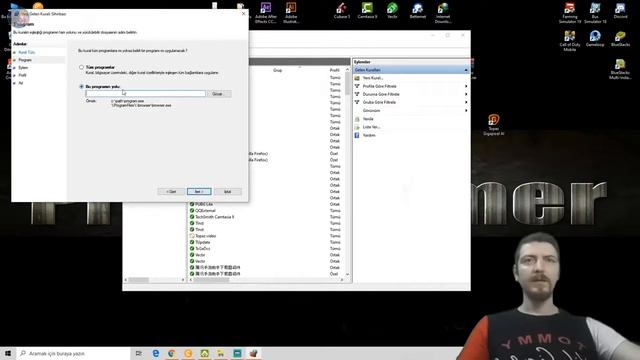Image resolution: width=640 pixels, height=360 pixels.
Task: Open the Farming Simulator 19 desktop icon
Action: 570,12
